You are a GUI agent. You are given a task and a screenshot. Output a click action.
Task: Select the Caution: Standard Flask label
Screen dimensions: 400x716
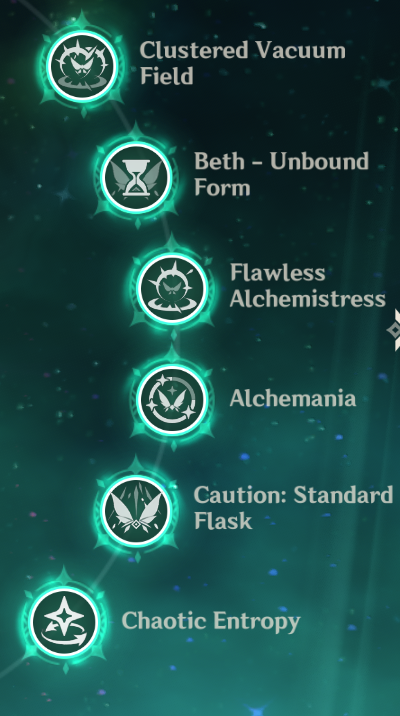tap(293, 508)
